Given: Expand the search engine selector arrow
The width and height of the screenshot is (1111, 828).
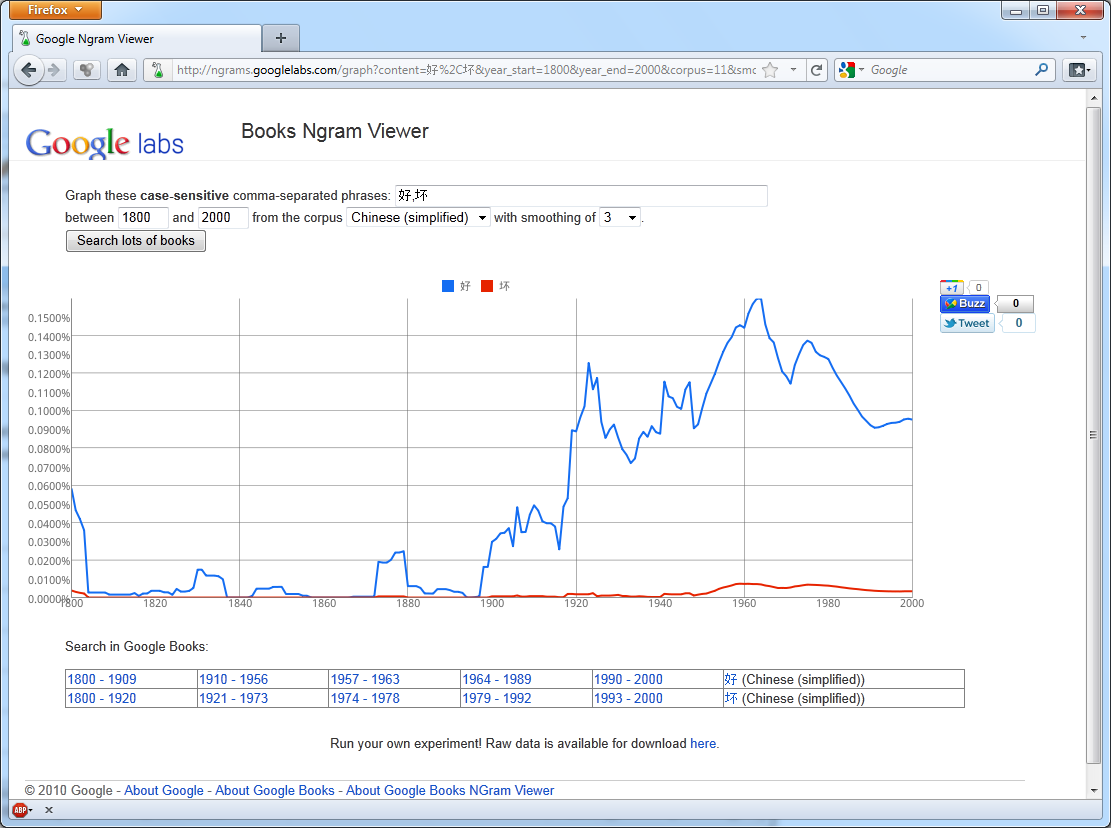Looking at the screenshot, I should 862,70.
